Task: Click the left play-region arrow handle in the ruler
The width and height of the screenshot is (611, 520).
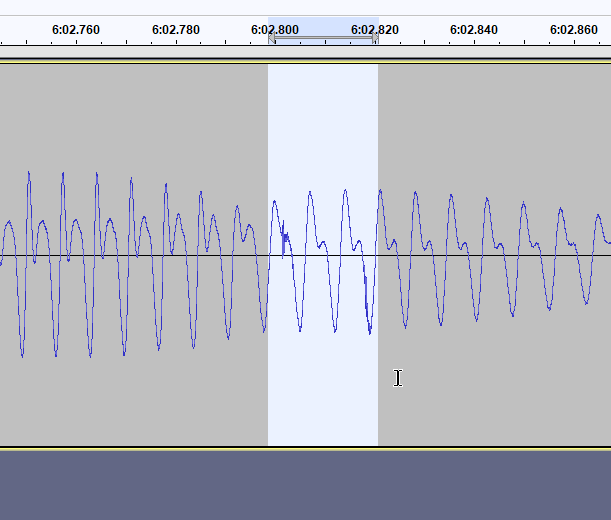Action: pyautogui.click(x=272, y=38)
